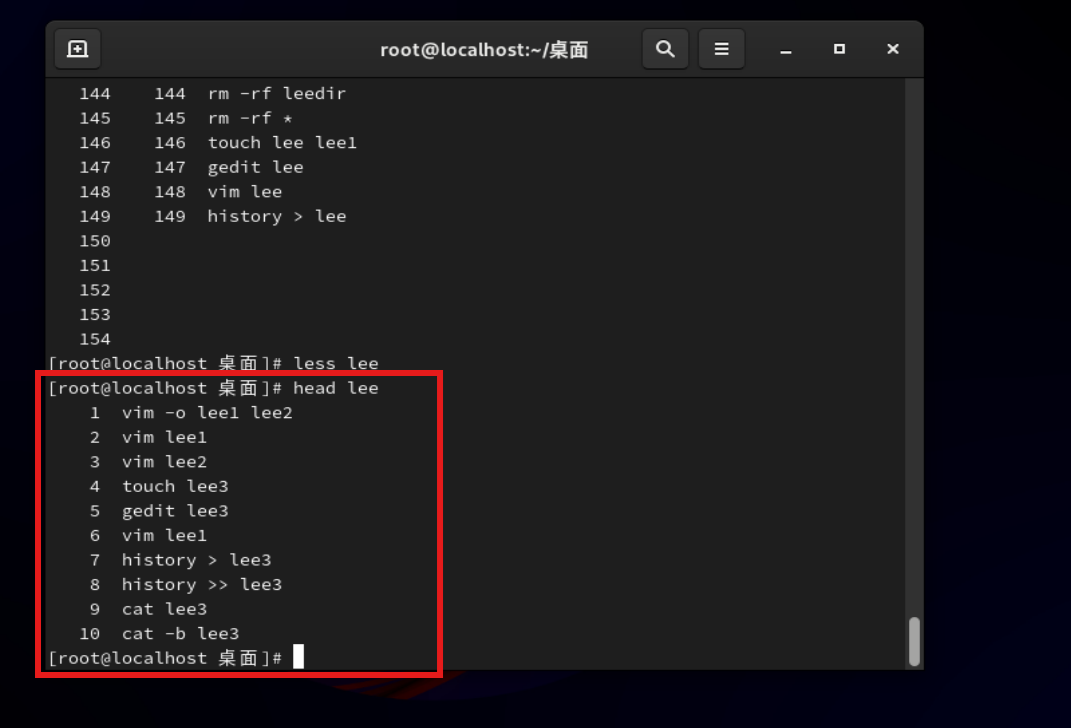Maximize the terminal window
Screen dimensions: 1071x728
click(x=839, y=49)
